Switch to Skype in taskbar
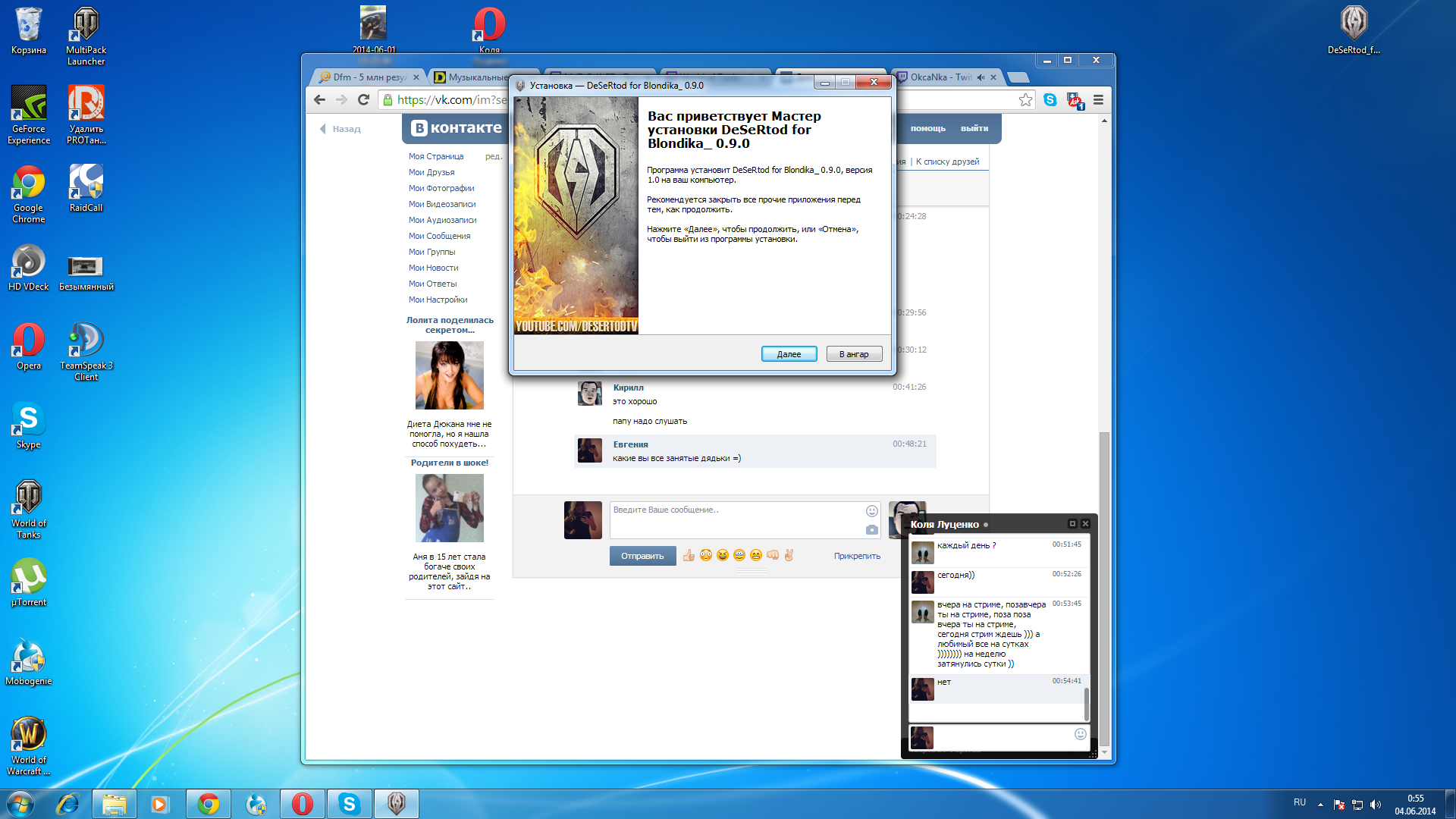1456x819 pixels. (349, 804)
